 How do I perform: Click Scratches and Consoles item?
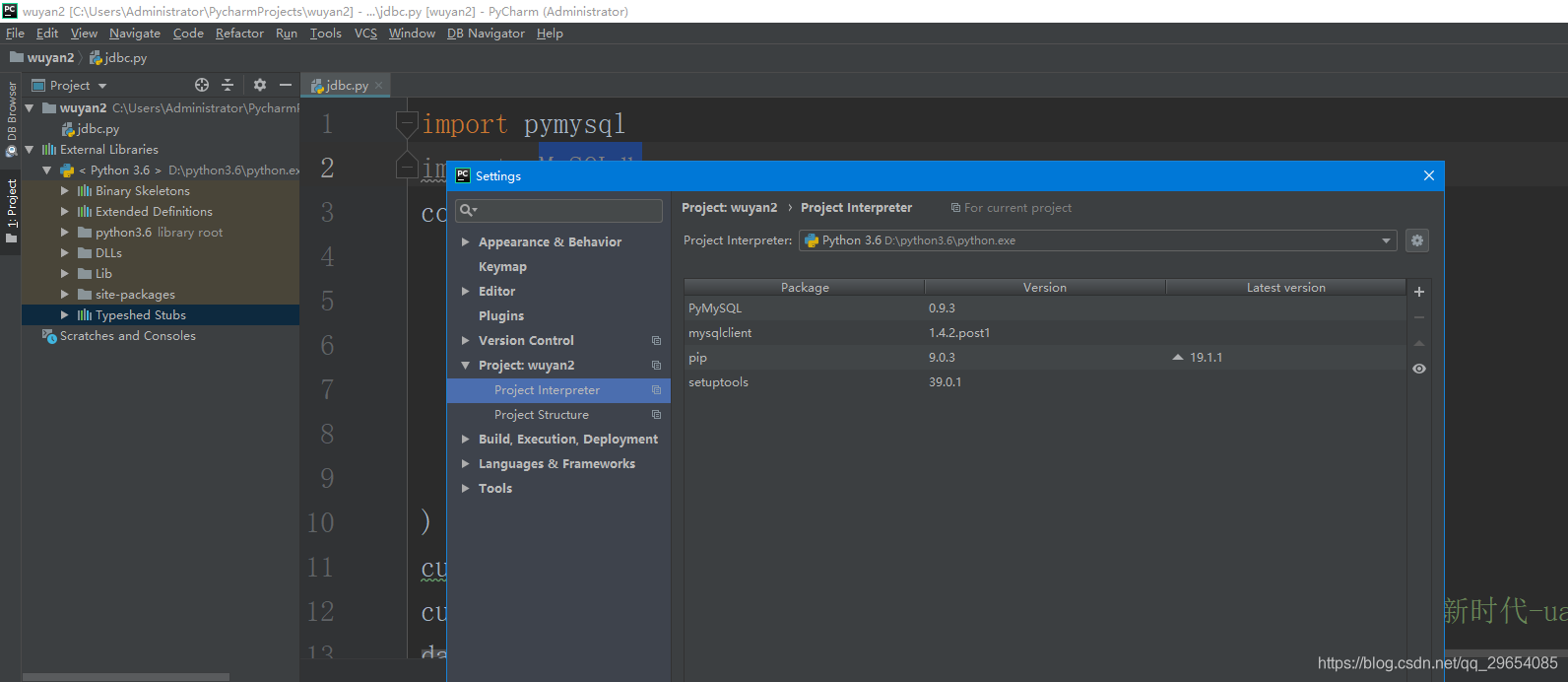coord(119,336)
